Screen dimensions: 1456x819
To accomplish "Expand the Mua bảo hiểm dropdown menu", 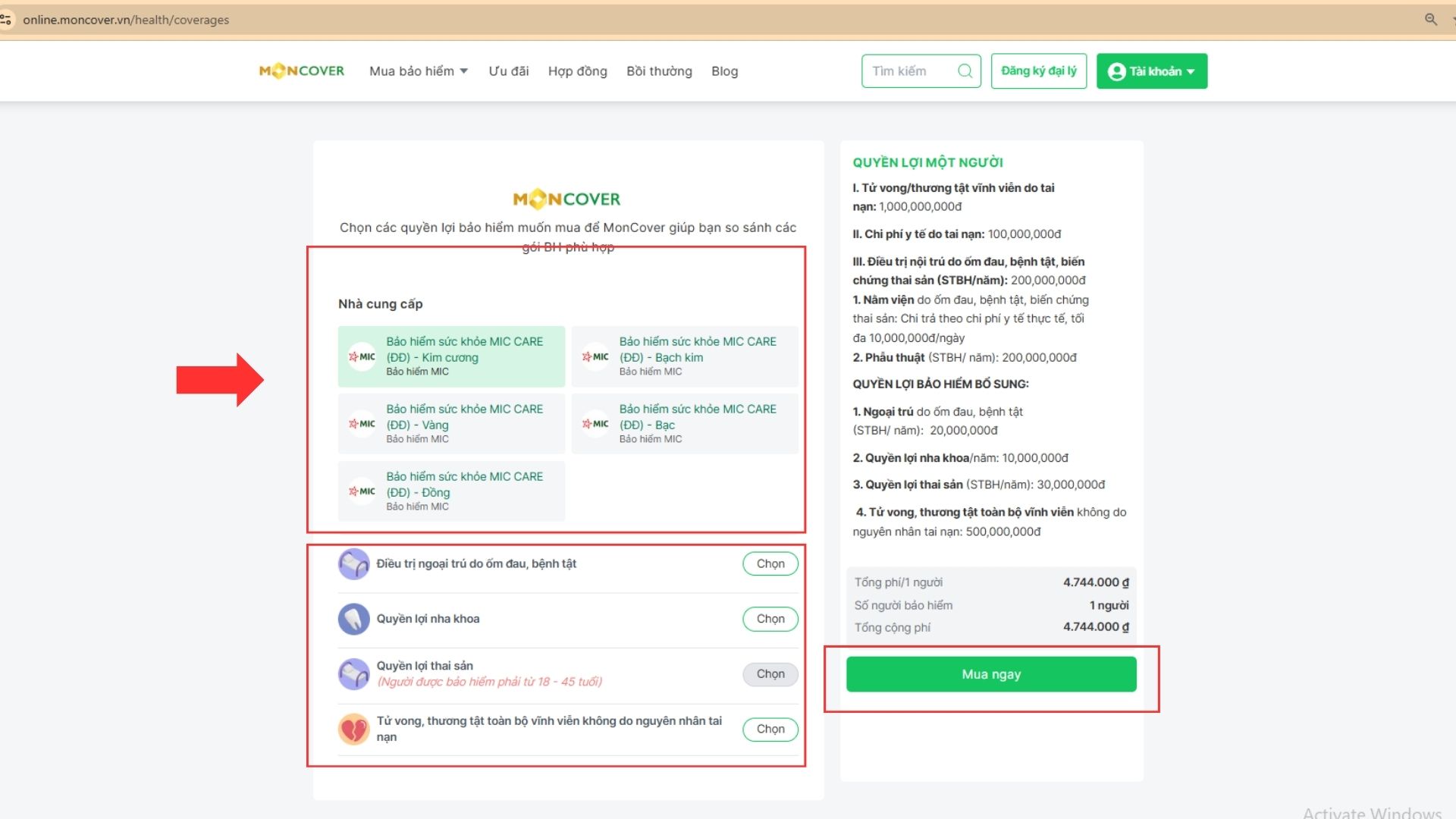I will point(419,71).
